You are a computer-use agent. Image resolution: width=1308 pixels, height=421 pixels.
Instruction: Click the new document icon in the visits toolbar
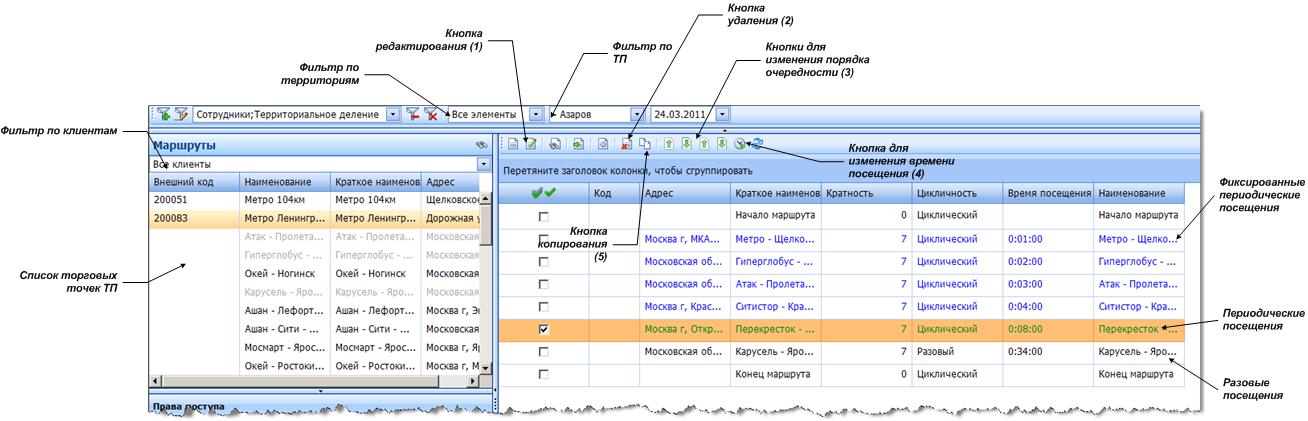pyautogui.click(x=513, y=144)
